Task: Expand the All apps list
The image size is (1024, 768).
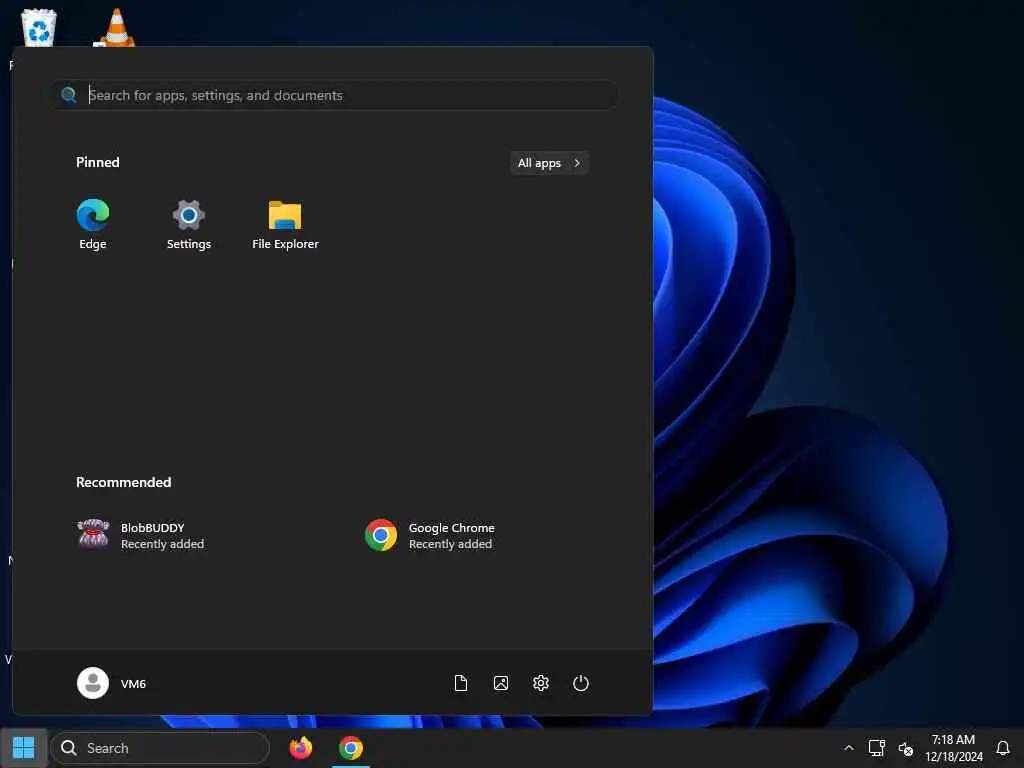Action: click(x=549, y=163)
